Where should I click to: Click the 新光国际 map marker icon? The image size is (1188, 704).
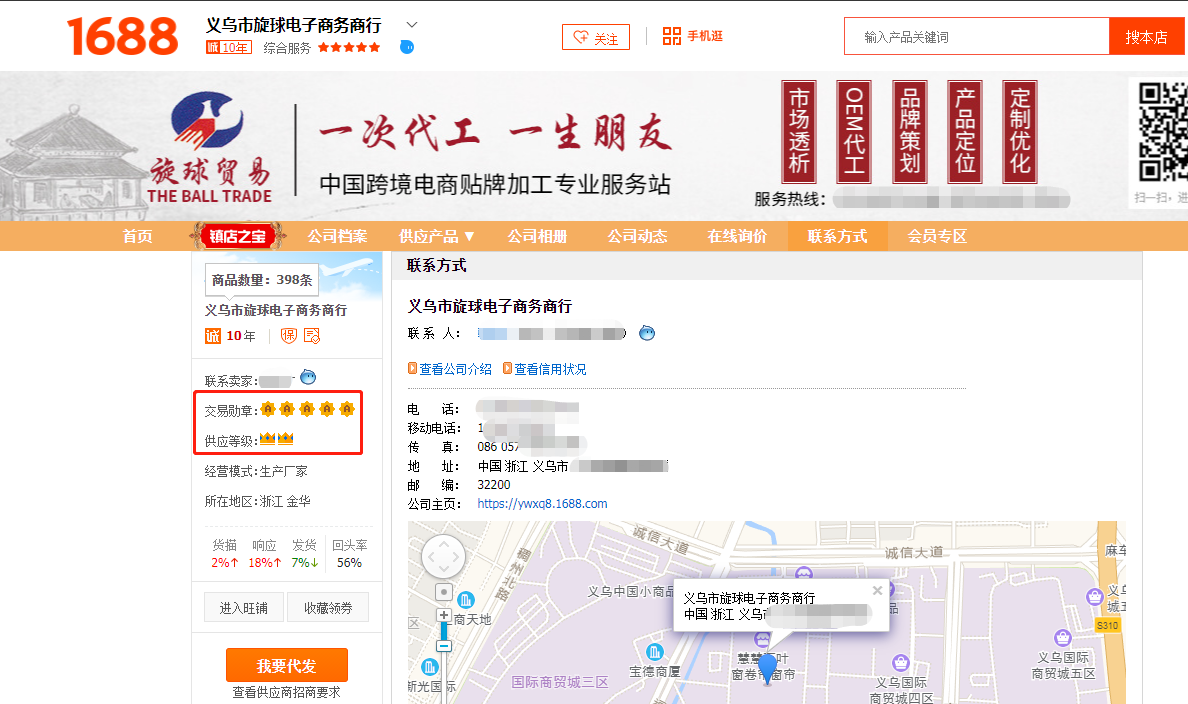[x=430, y=667]
